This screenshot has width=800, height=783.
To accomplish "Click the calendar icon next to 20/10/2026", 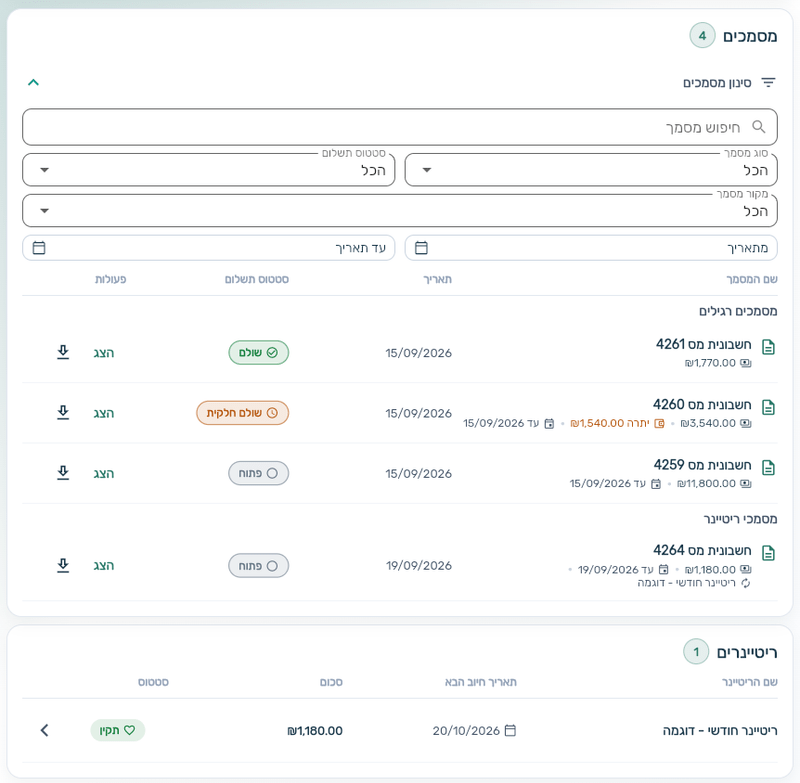I will pyautogui.click(x=510, y=730).
